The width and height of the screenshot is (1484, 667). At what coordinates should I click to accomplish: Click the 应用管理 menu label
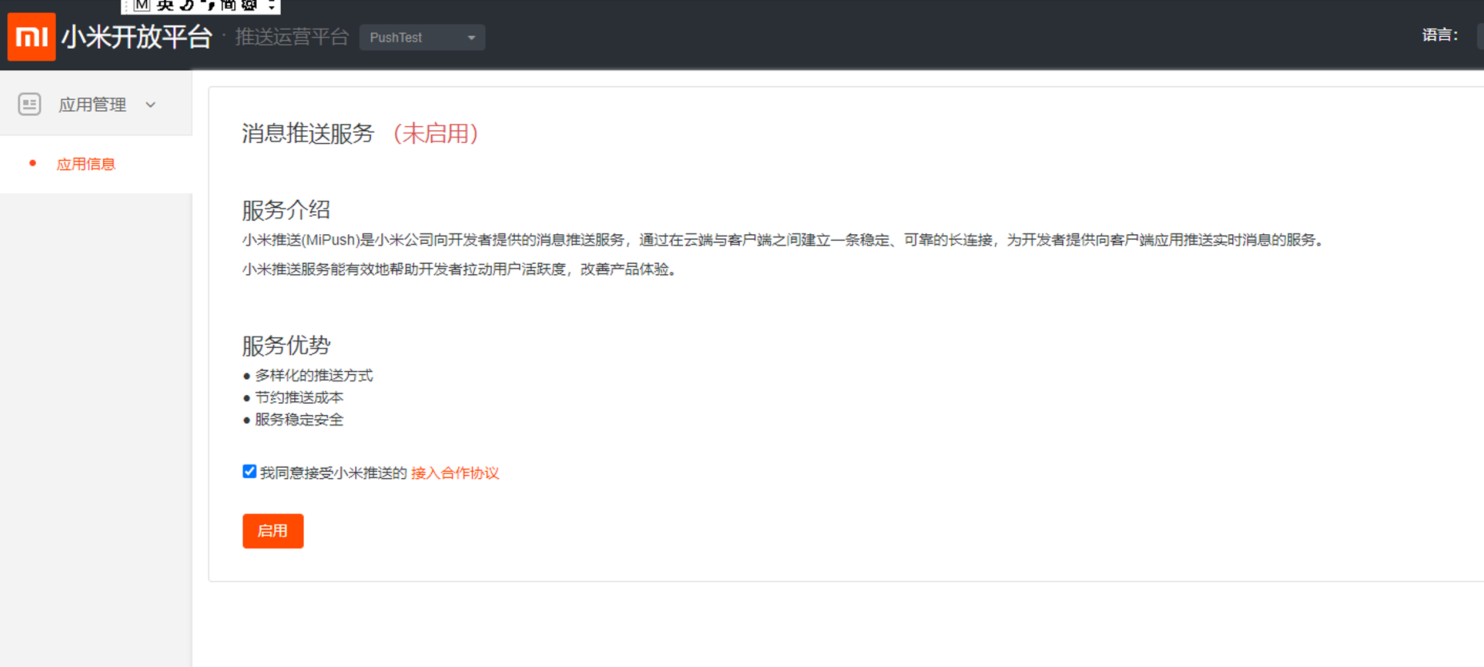[92, 105]
